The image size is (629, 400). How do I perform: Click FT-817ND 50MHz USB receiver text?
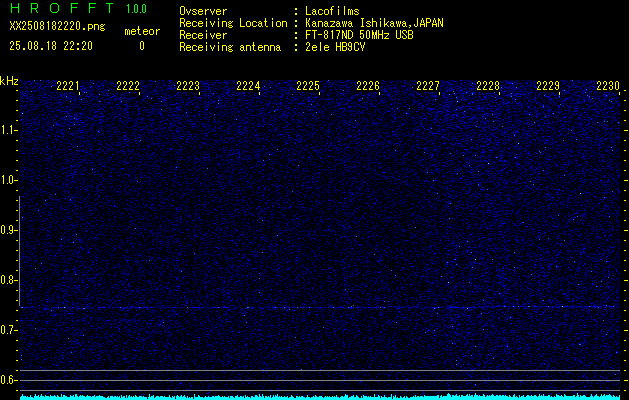[359, 35]
